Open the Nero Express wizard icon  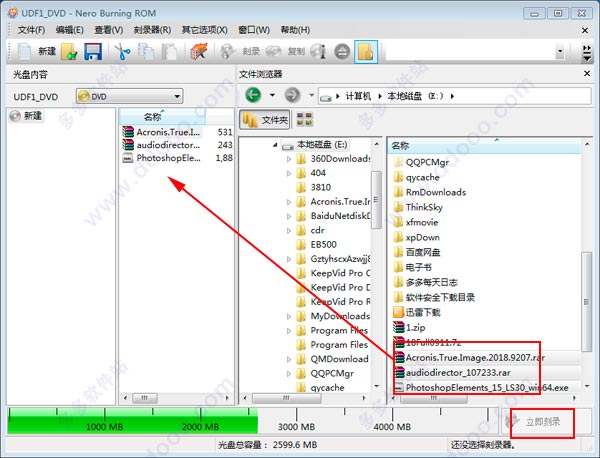point(199,52)
